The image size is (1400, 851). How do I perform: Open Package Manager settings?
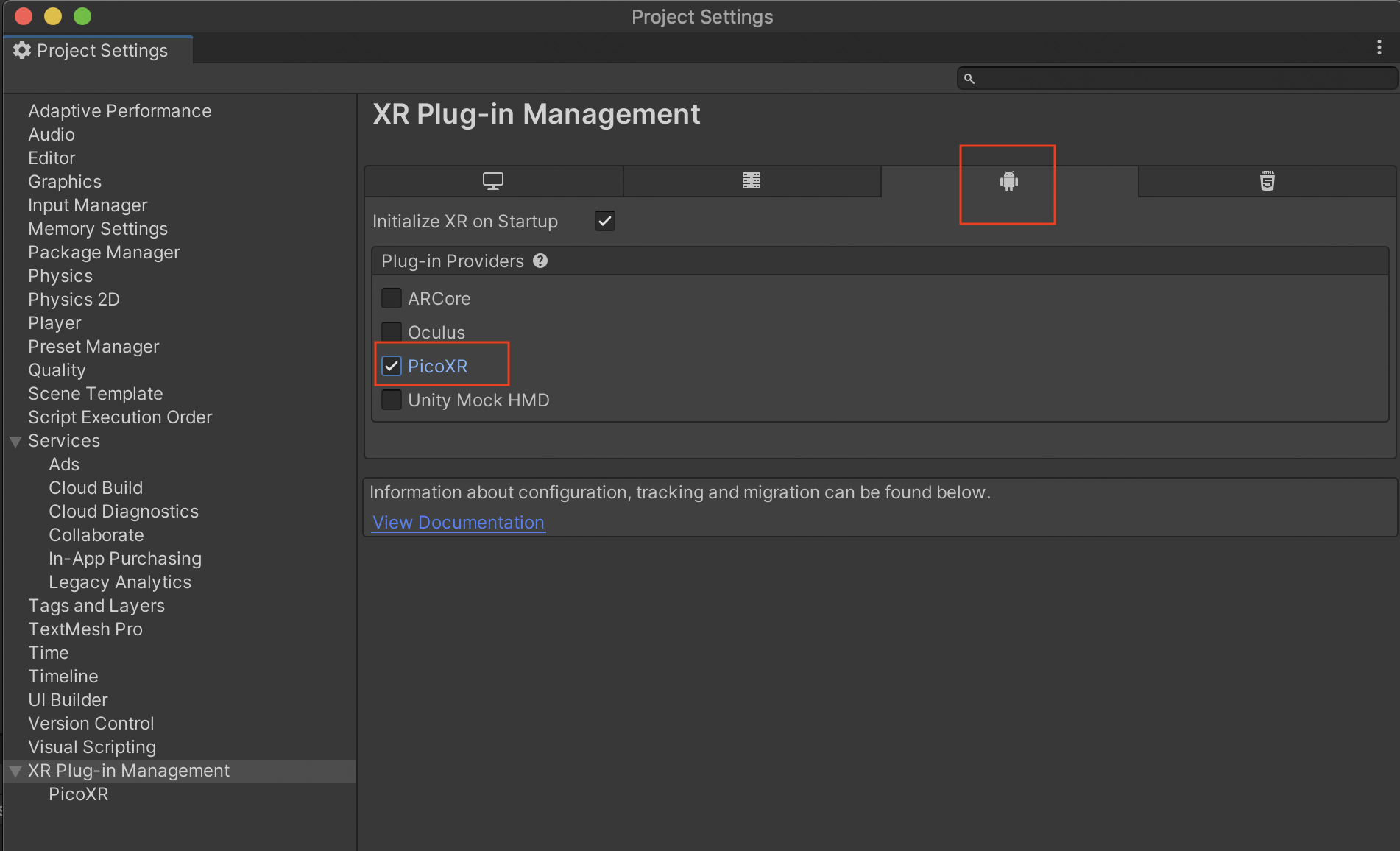(x=104, y=253)
